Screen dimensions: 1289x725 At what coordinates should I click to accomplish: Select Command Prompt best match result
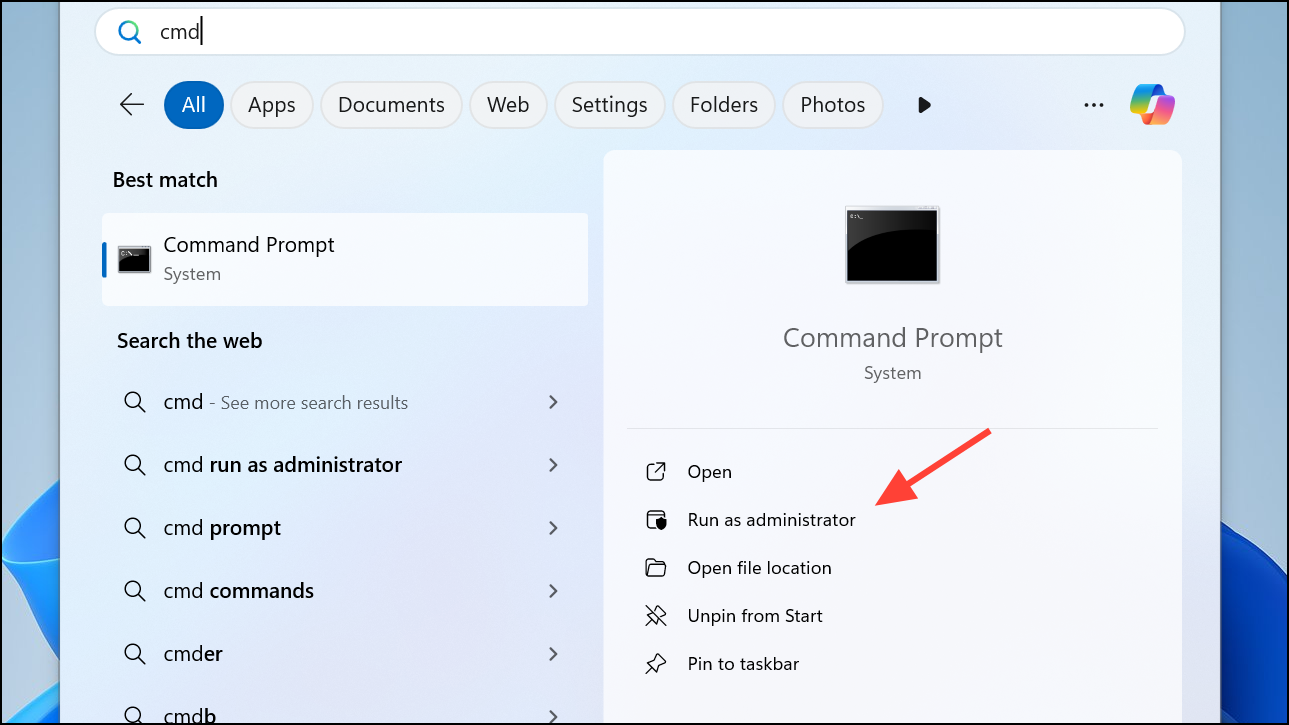[x=345, y=259]
